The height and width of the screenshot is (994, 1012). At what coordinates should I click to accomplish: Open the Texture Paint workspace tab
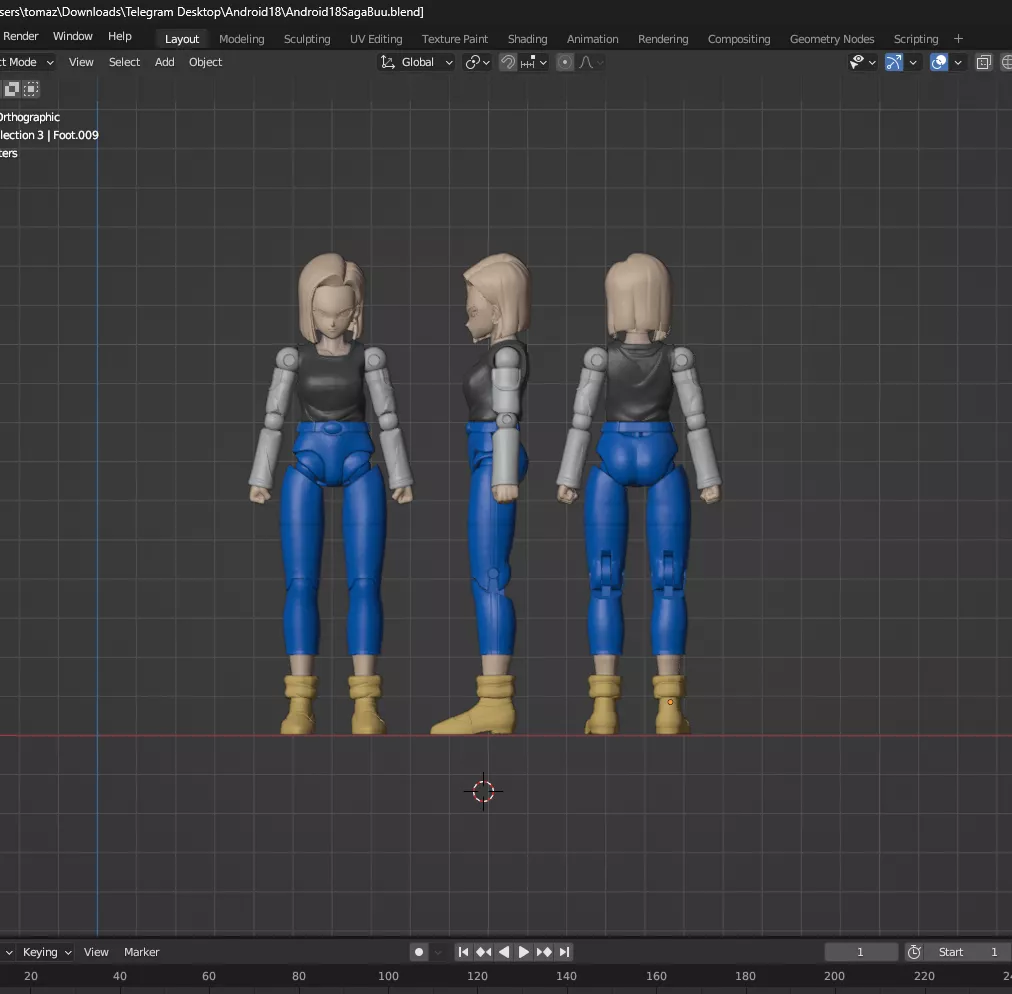pos(454,39)
